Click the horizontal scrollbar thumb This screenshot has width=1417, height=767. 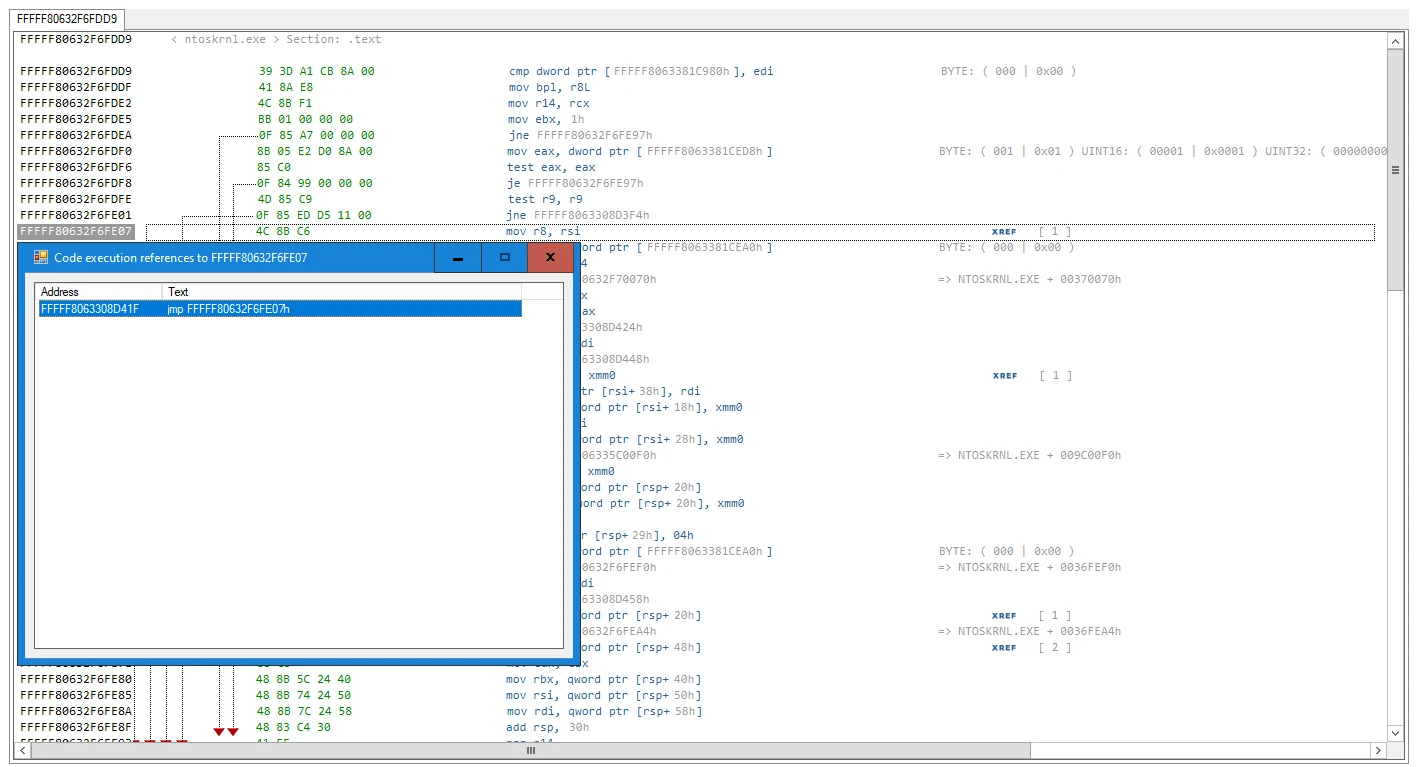(x=530, y=750)
